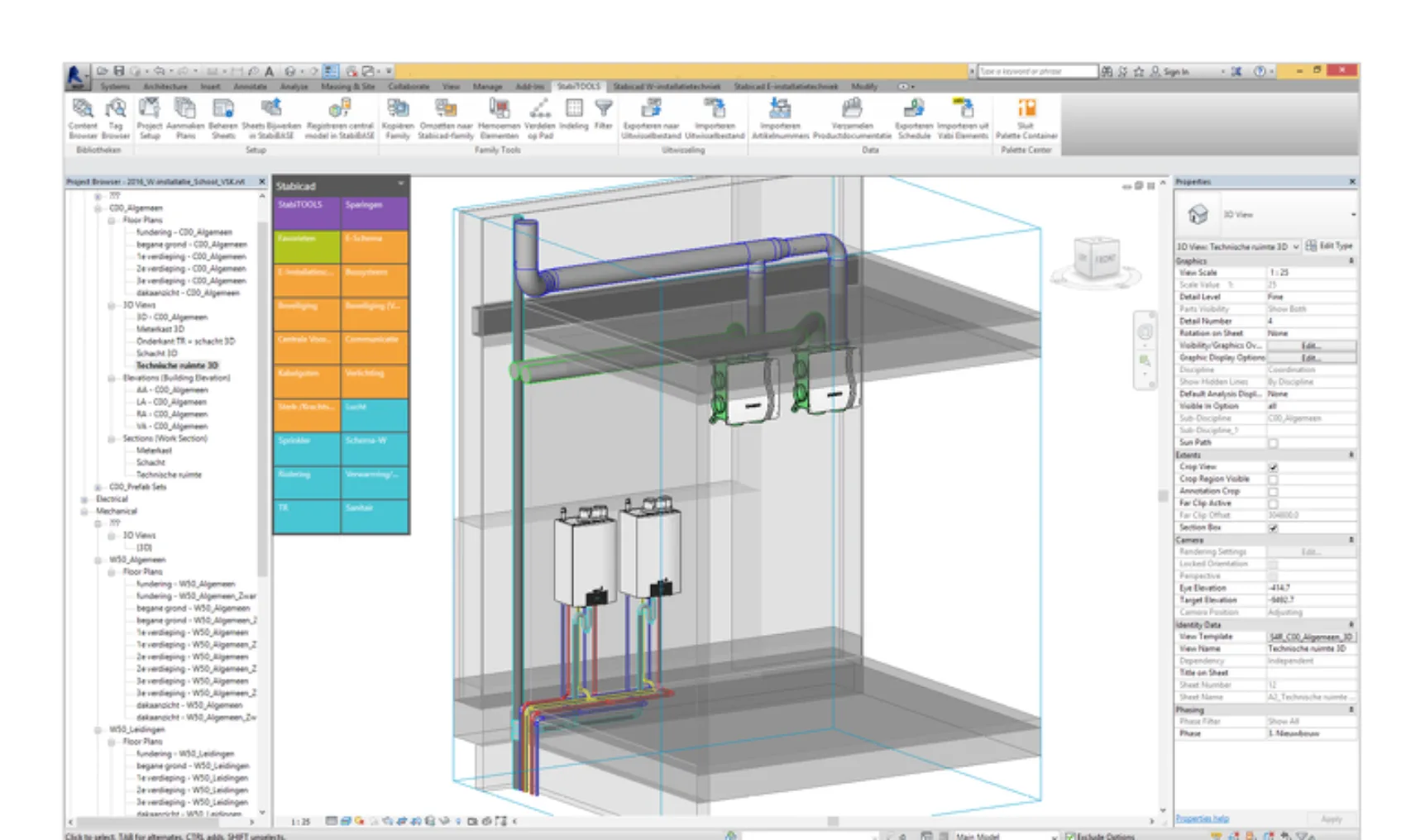Enable the Sun Path checkbox
The image size is (1425, 840).
[x=1273, y=443]
